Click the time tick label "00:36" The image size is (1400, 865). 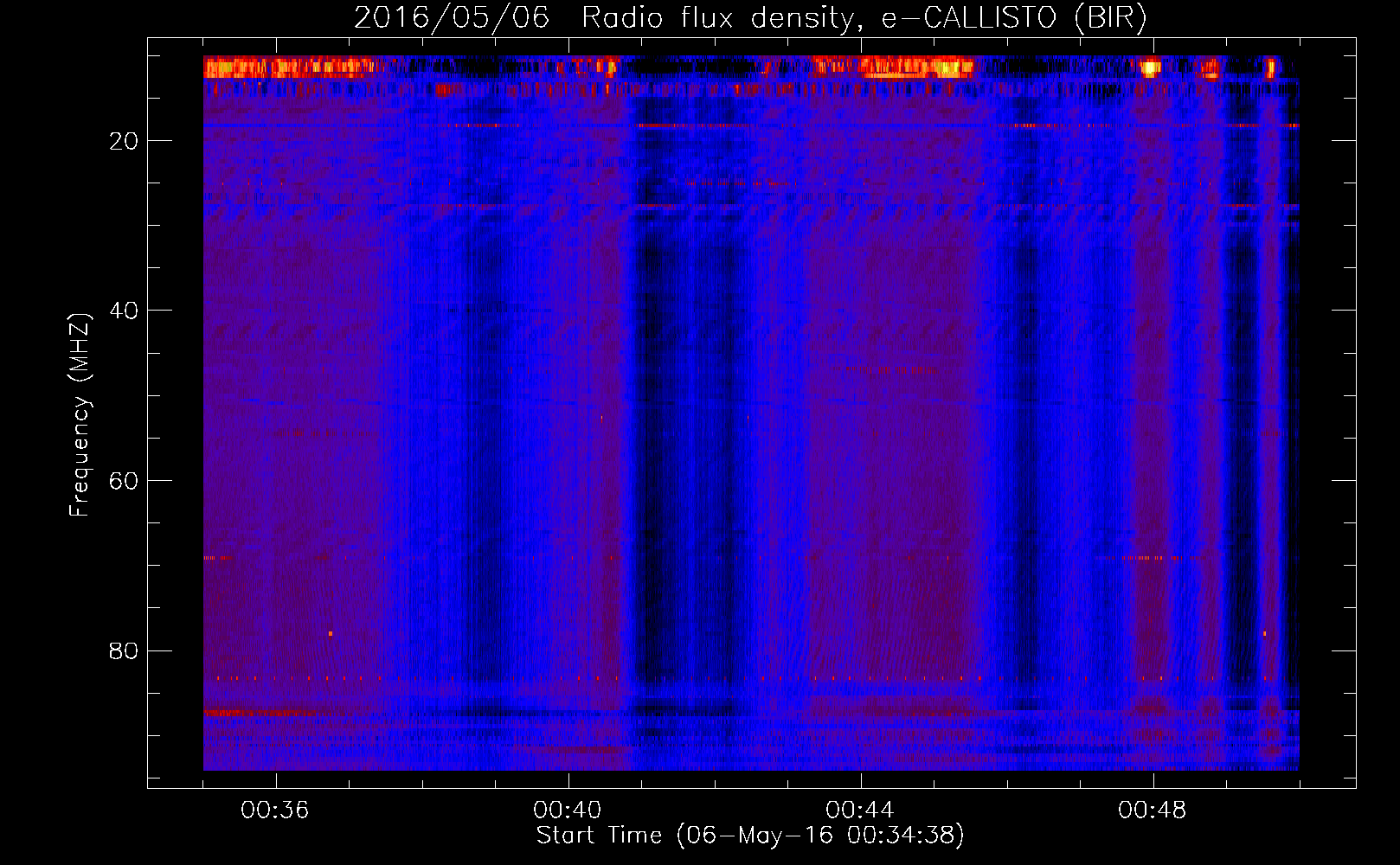tap(275, 811)
